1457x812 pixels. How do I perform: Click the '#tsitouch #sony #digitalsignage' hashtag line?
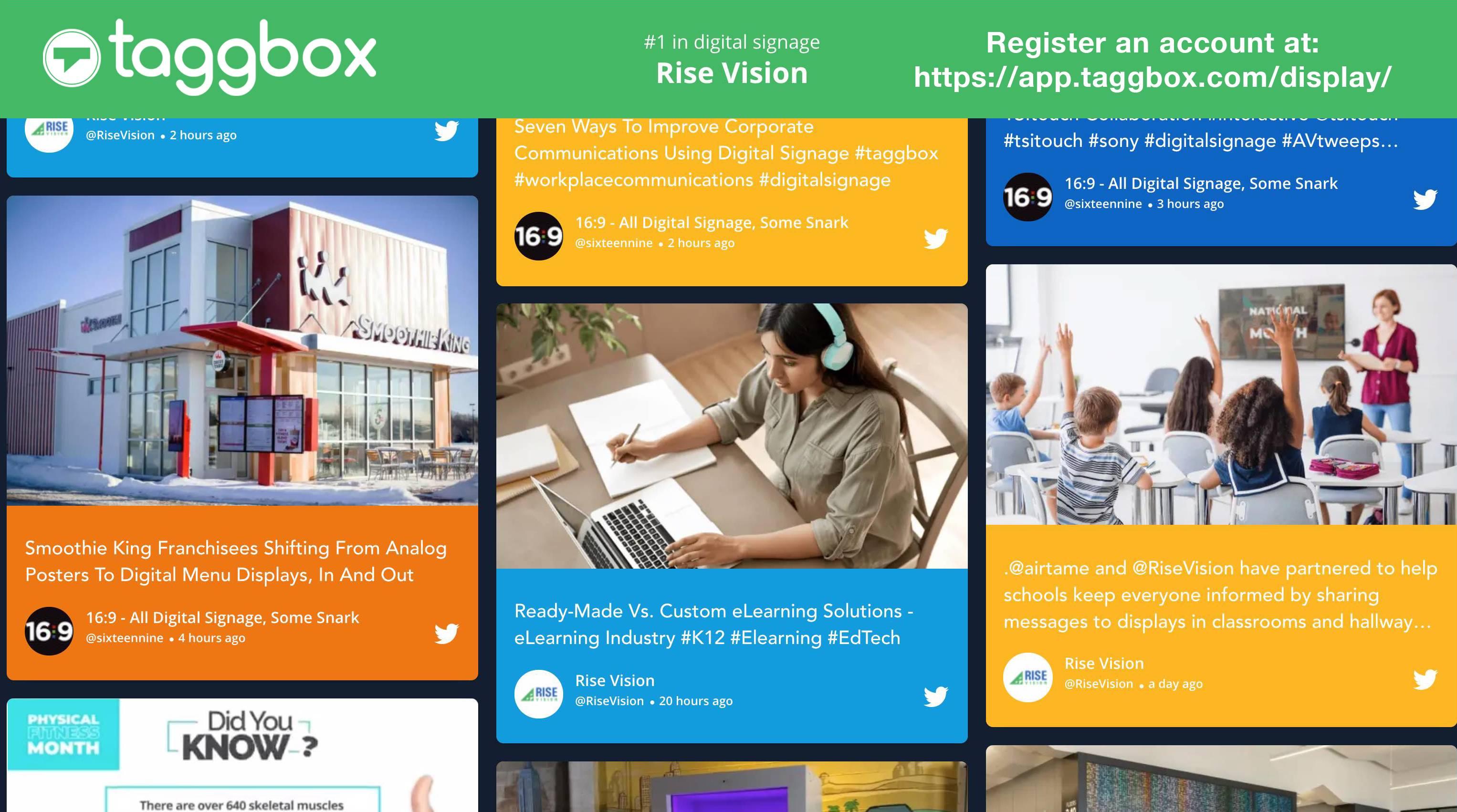[x=1201, y=140]
